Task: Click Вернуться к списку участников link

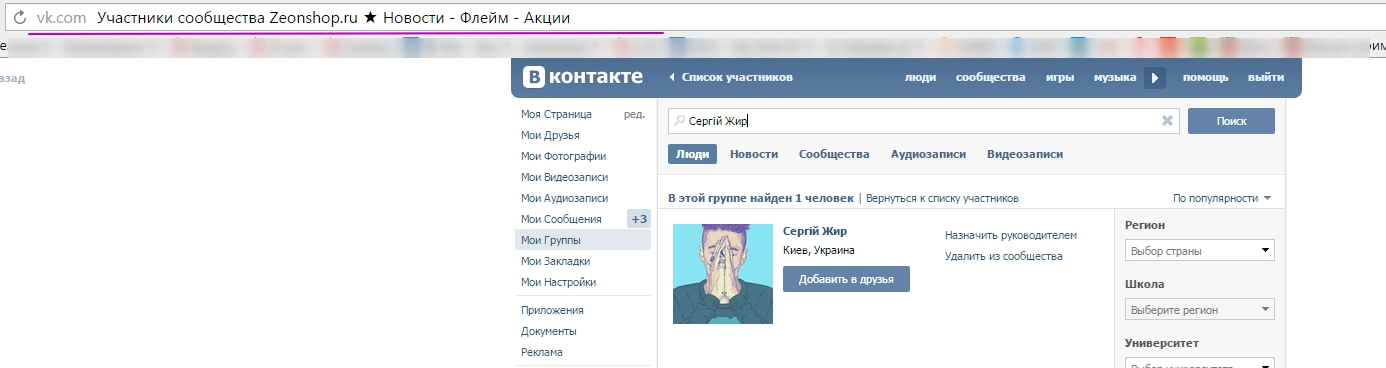Action: pyautogui.click(x=942, y=198)
